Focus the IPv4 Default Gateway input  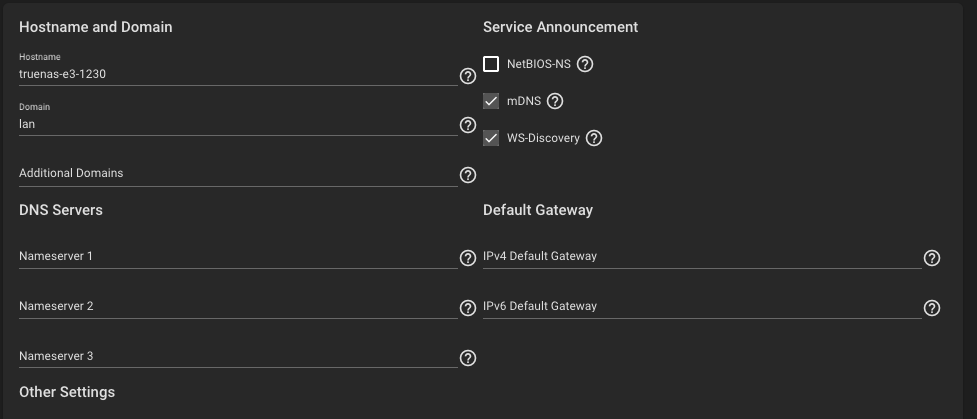(702, 257)
